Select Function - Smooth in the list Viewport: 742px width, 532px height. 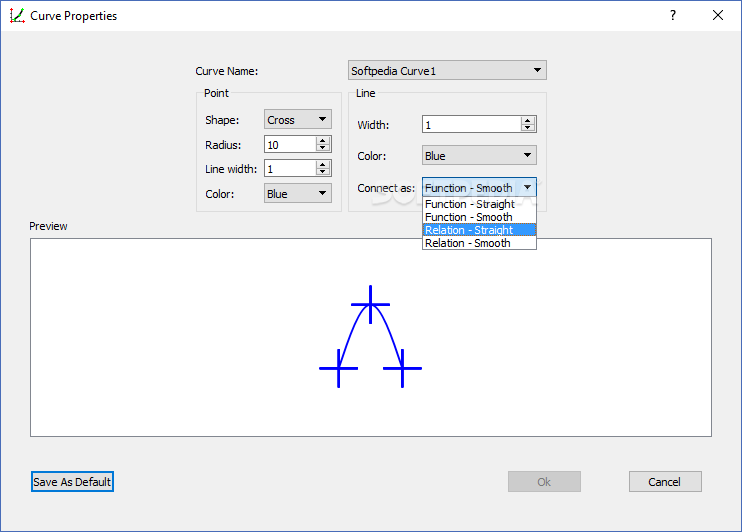[x=479, y=217]
